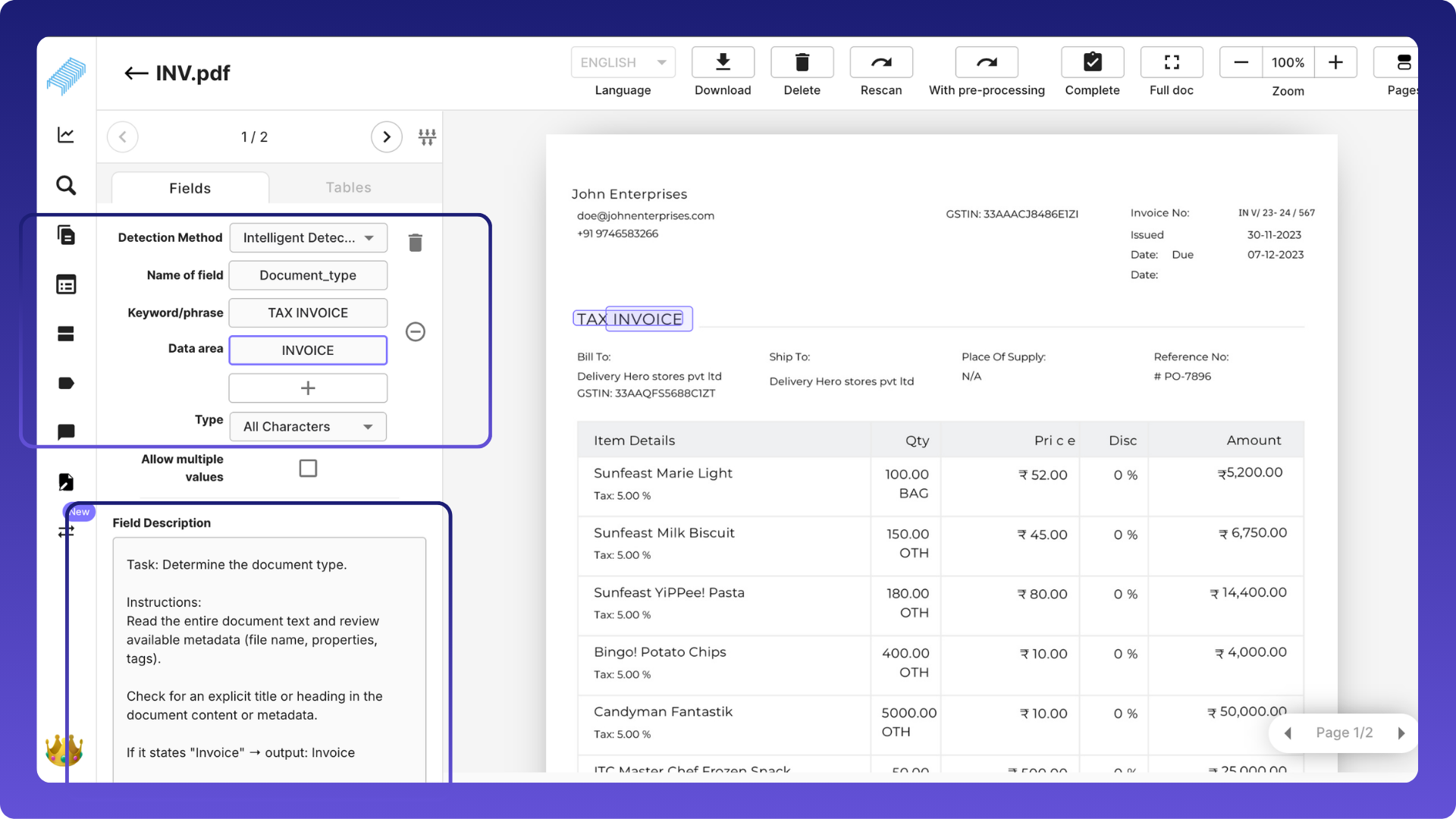Viewport: 1456px width, 819px height.
Task: Delete the Document_type field with trash icon
Action: coord(415,243)
